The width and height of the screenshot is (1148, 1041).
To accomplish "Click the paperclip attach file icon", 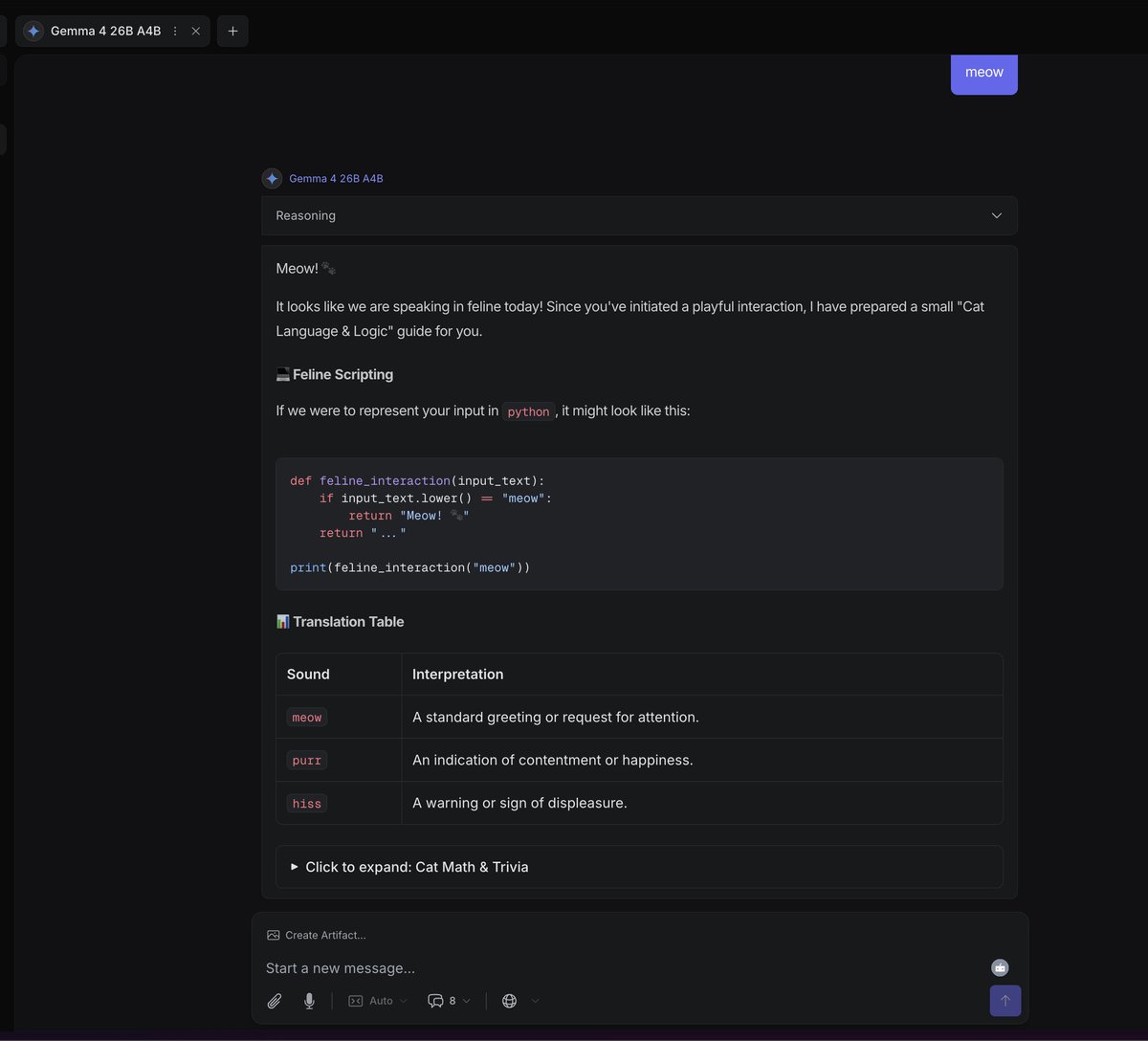I will pyautogui.click(x=275, y=1001).
